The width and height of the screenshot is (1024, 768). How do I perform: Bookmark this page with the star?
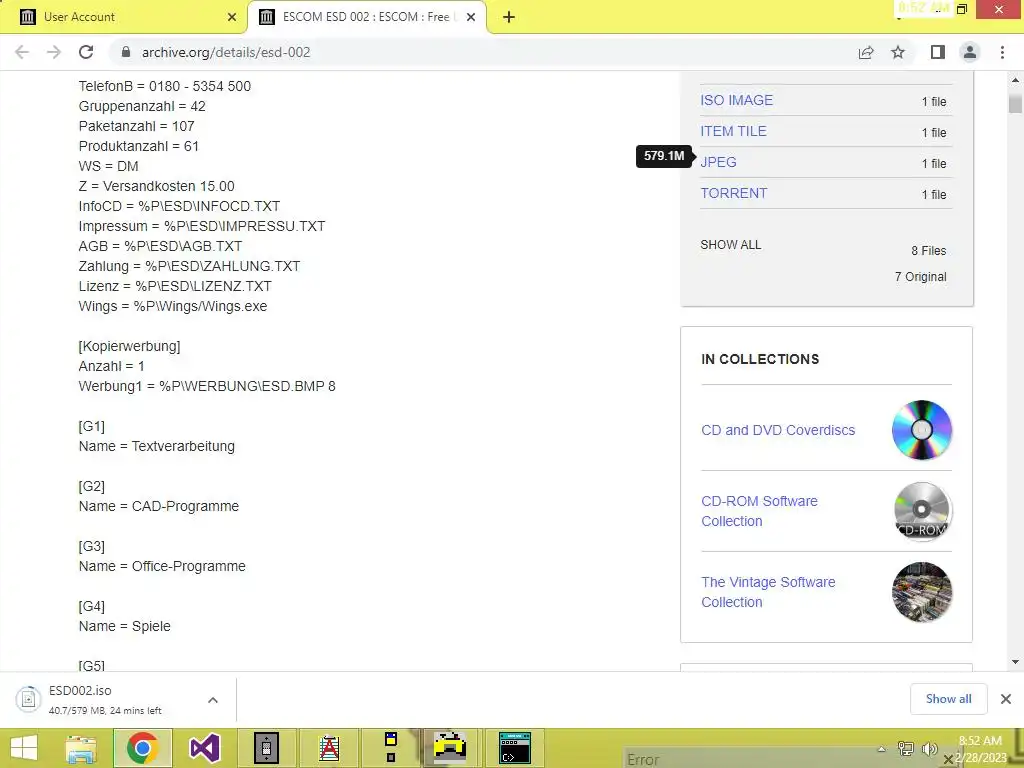pos(898,52)
